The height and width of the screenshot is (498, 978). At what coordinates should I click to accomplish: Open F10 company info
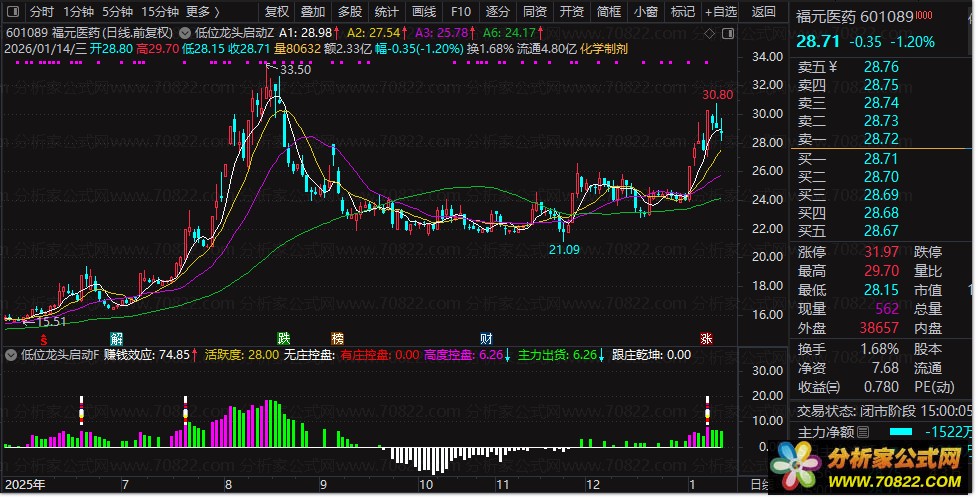461,11
